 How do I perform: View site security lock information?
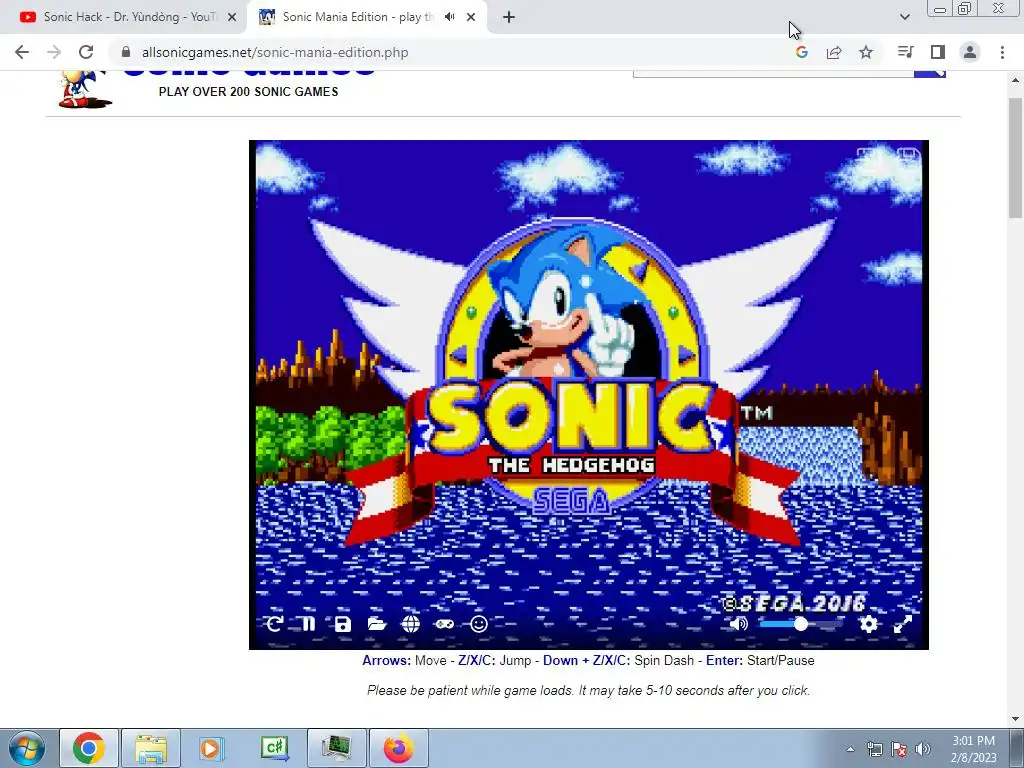click(126, 52)
